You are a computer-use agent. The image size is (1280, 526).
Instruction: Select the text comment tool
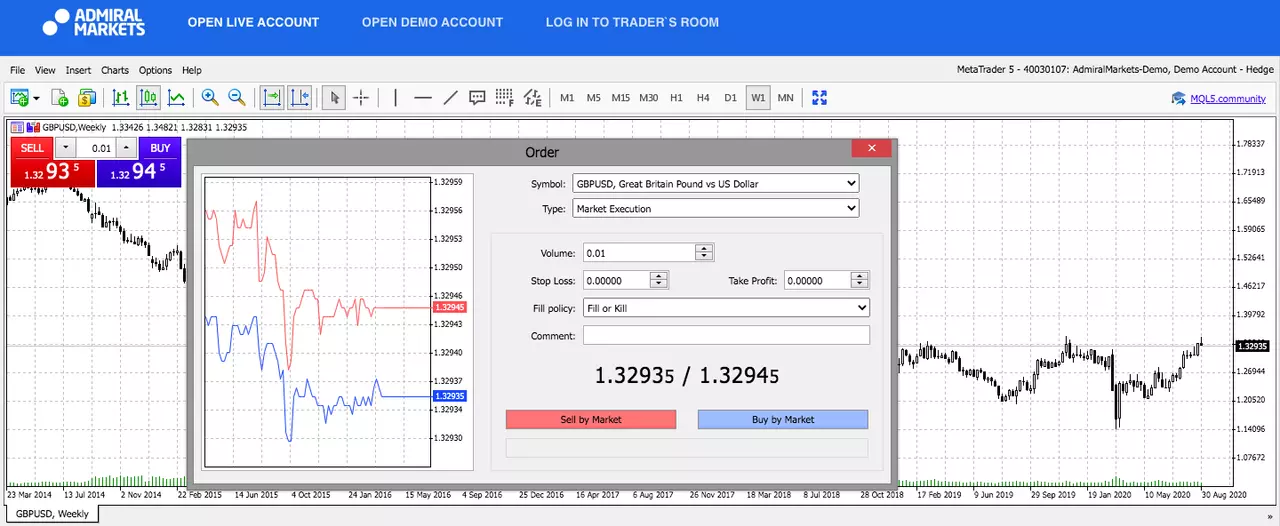pyautogui.click(x=477, y=97)
